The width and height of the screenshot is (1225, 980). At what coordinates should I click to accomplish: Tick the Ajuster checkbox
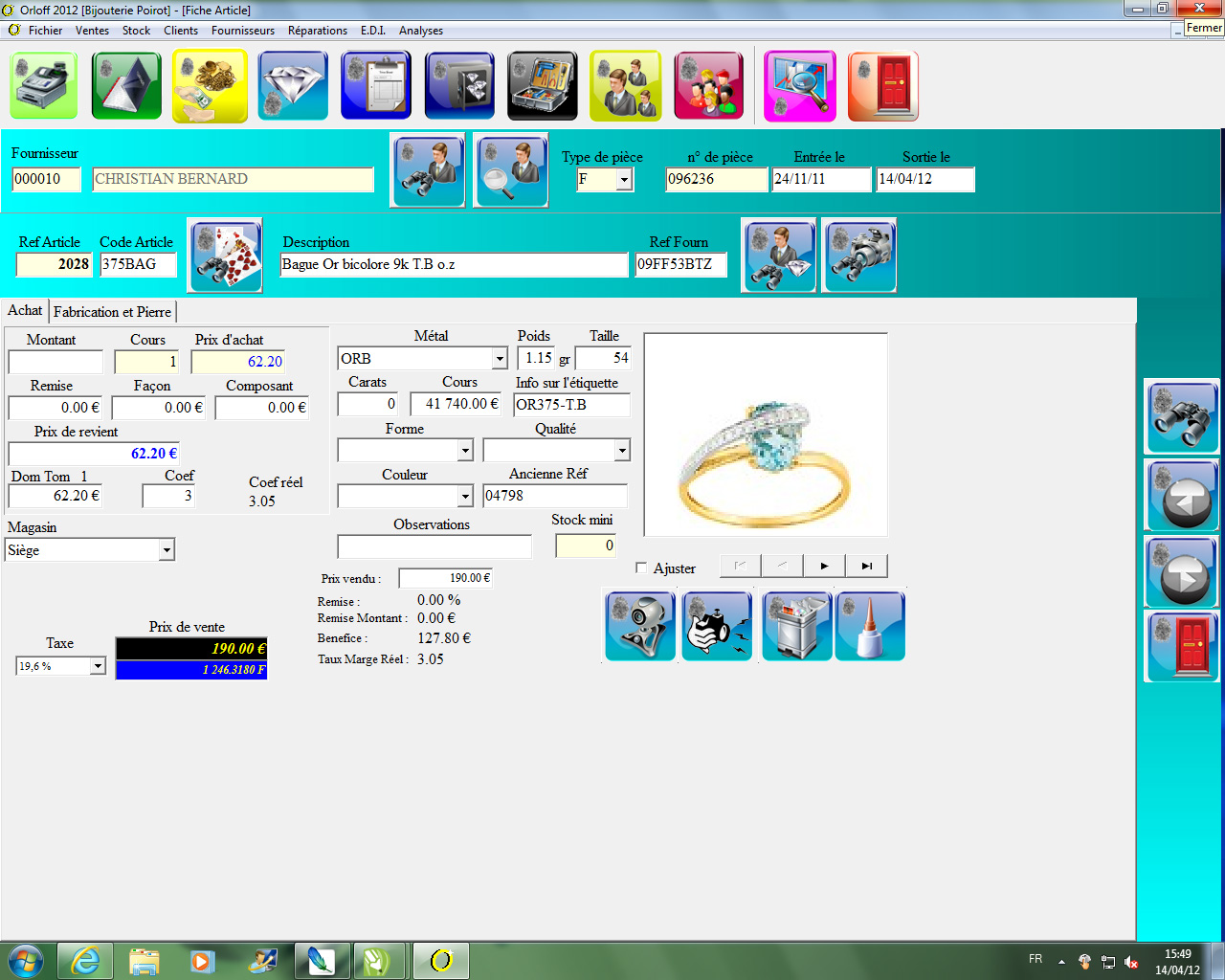pyautogui.click(x=641, y=568)
